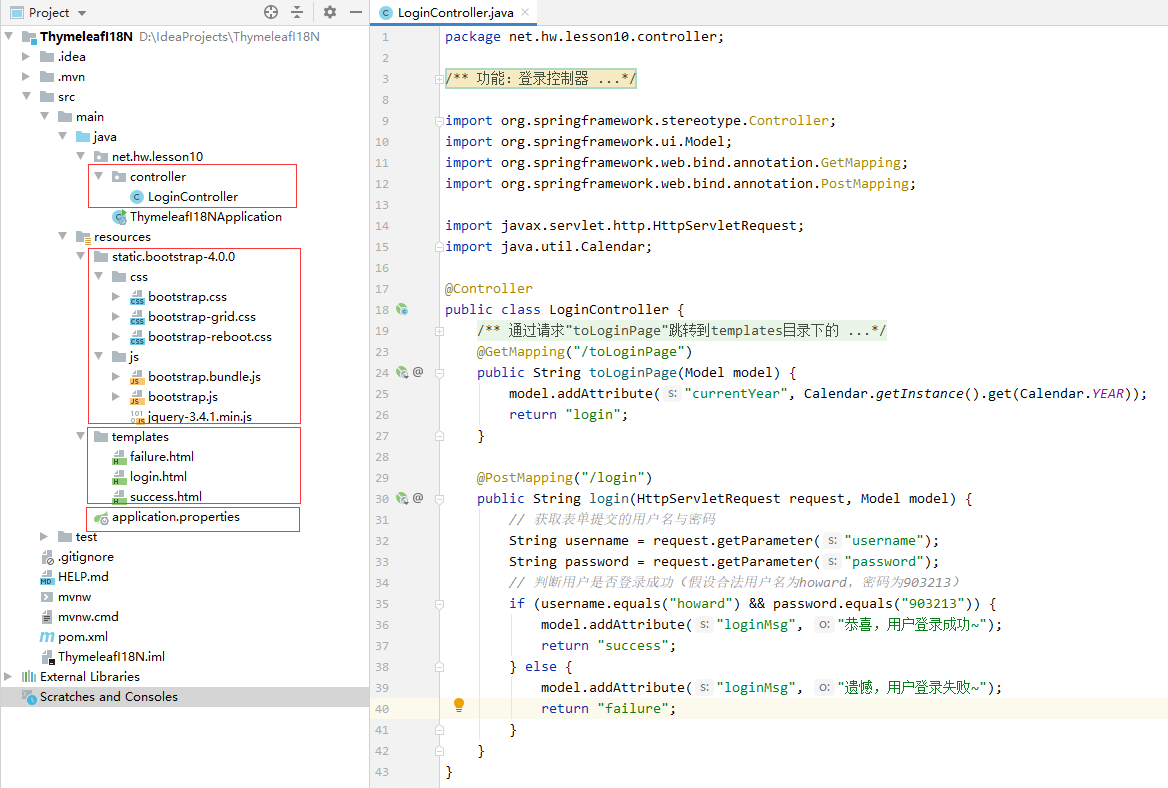This screenshot has height=788, width=1168.
Task: Click pom.xml Maven icon
Action: [x=47, y=637]
